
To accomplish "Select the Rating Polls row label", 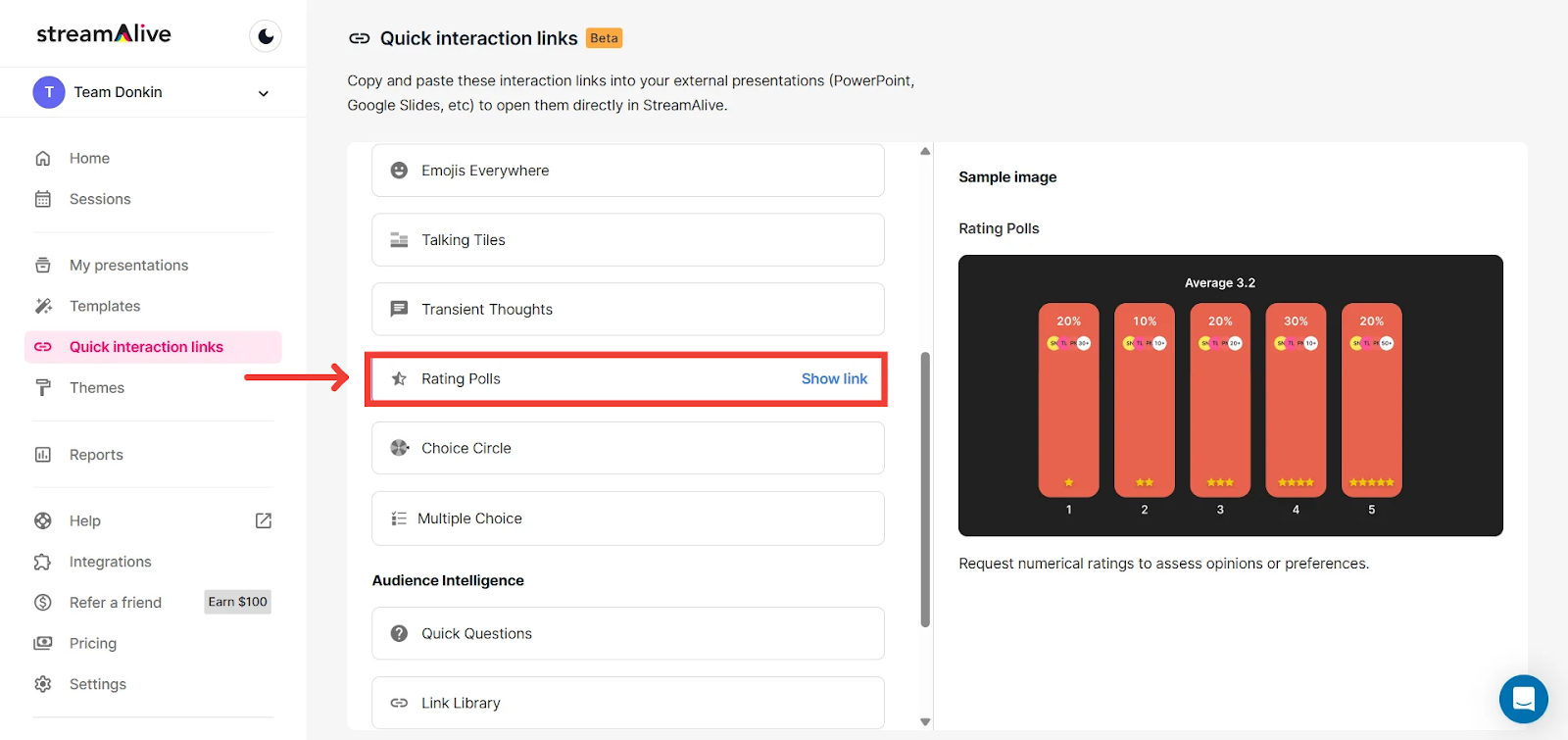I will (461, 379).
